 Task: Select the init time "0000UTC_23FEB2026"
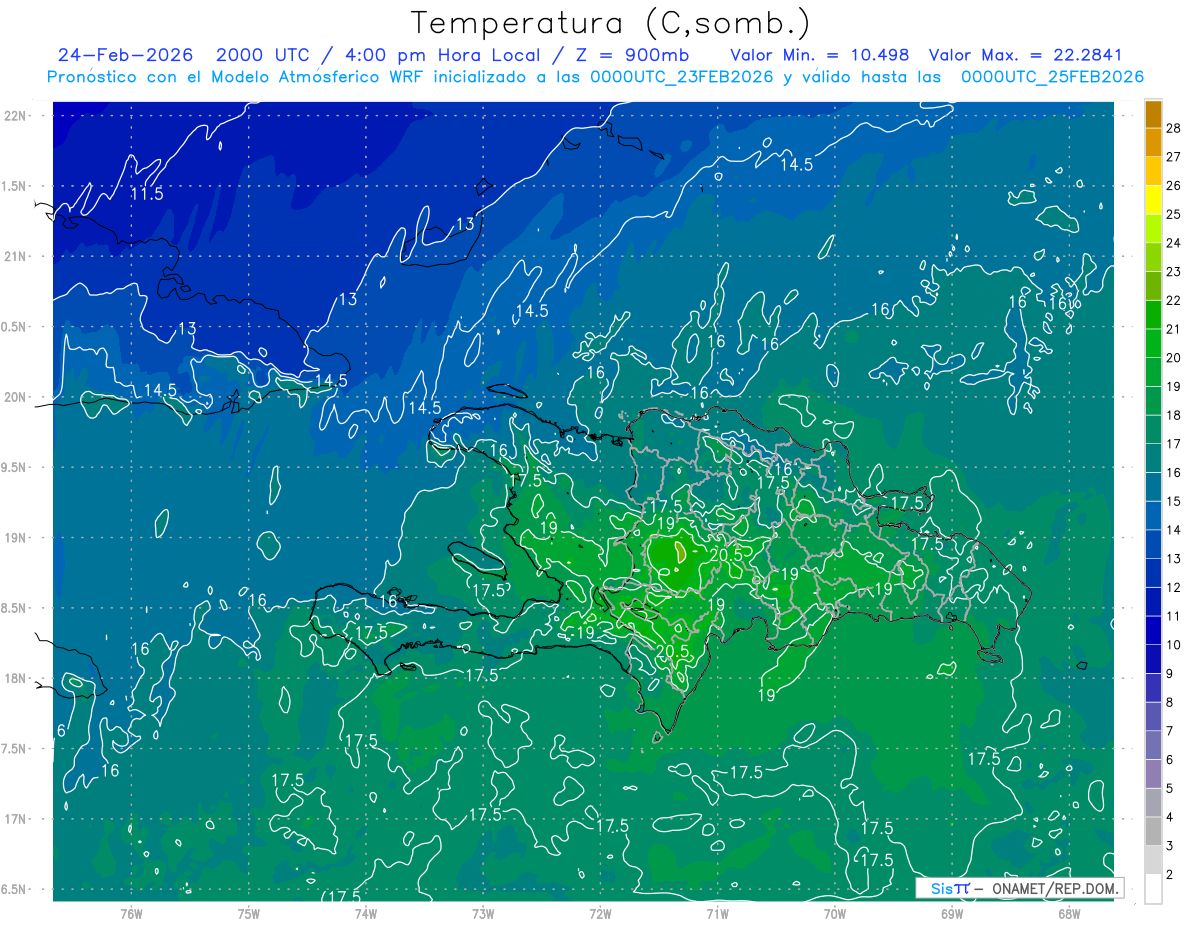(x=682, y=77)
